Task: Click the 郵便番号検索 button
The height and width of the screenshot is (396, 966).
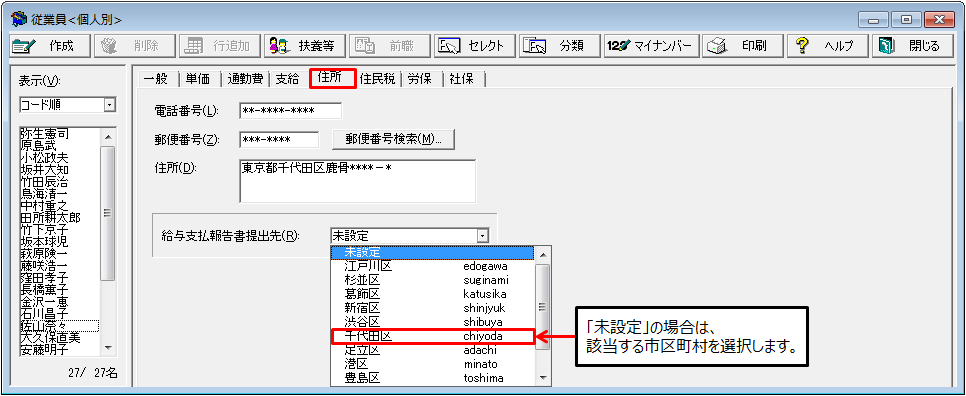Action: [394, 139]
